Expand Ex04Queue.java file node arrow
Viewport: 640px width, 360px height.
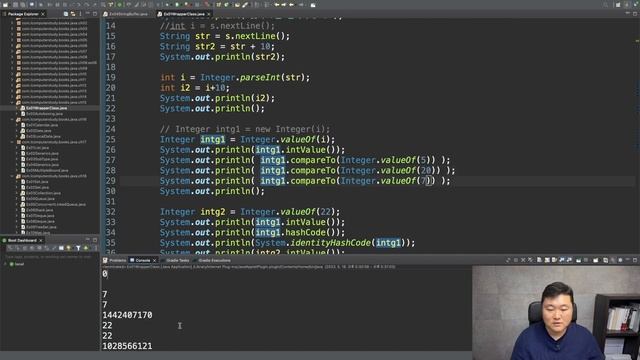18,199
